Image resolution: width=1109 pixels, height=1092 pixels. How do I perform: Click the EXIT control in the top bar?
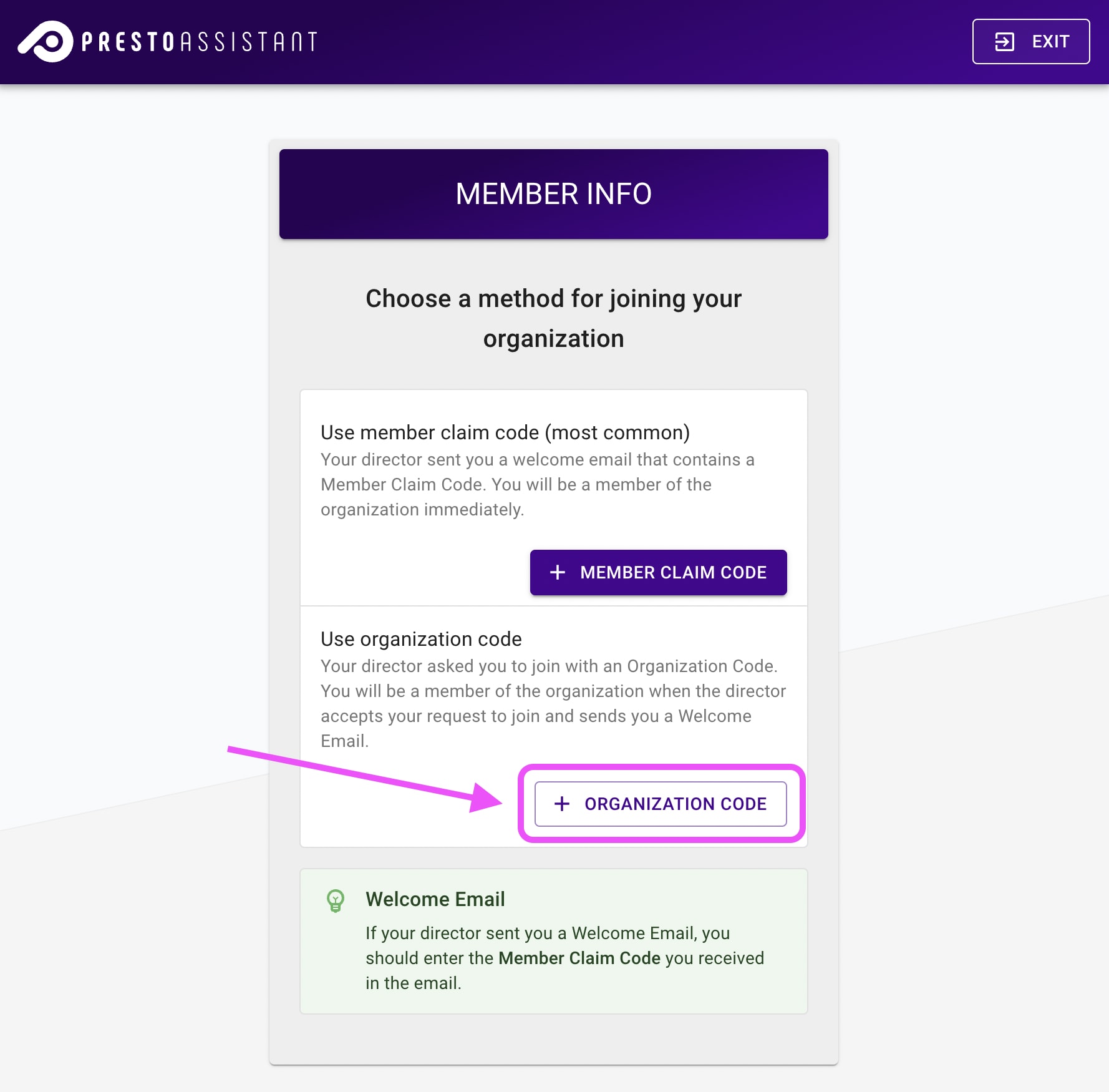1031,42
